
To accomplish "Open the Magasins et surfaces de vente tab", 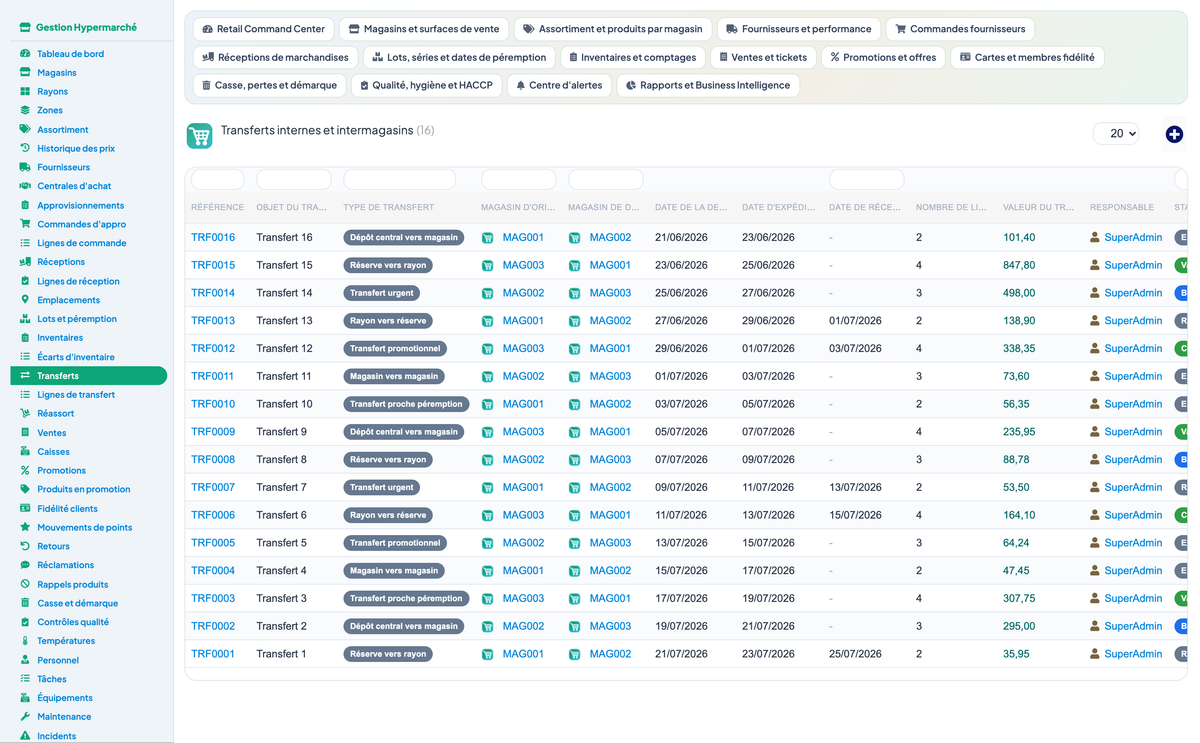I will point(424,29).
